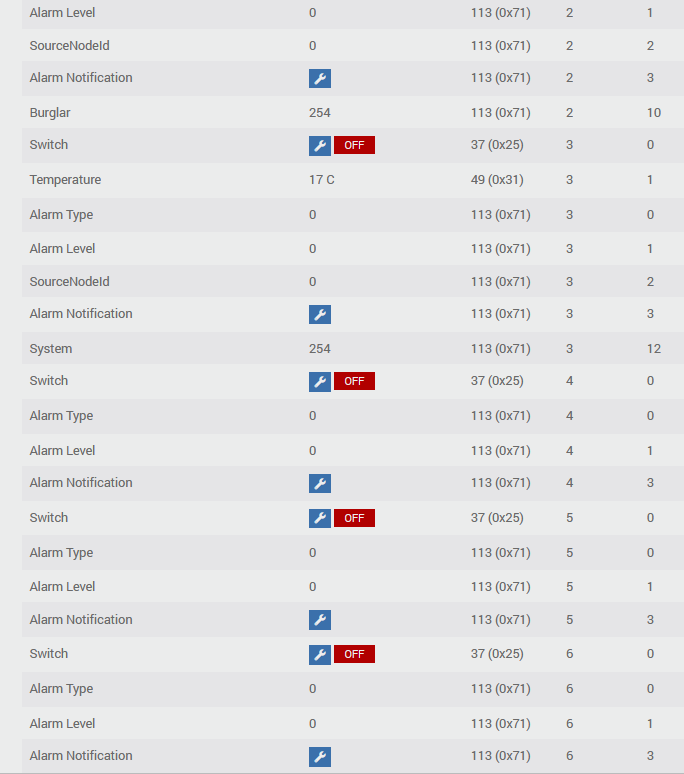Select the Temperature row label

[x=65, y=180]
